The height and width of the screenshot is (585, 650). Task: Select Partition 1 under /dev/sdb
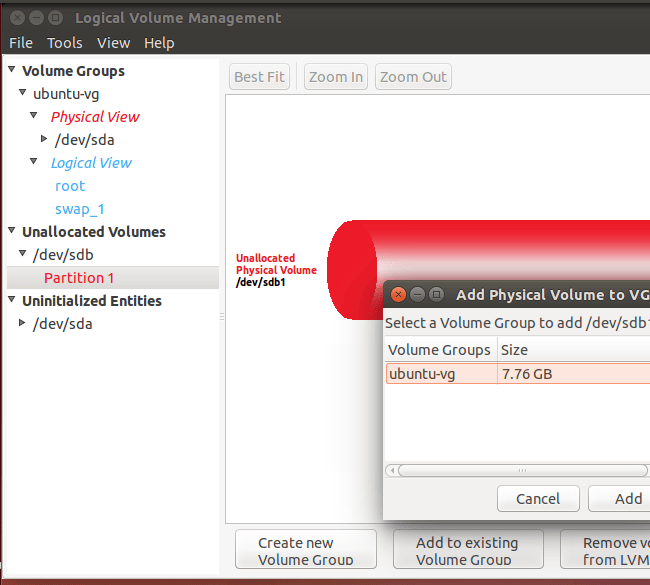click(x=79, y=278)
